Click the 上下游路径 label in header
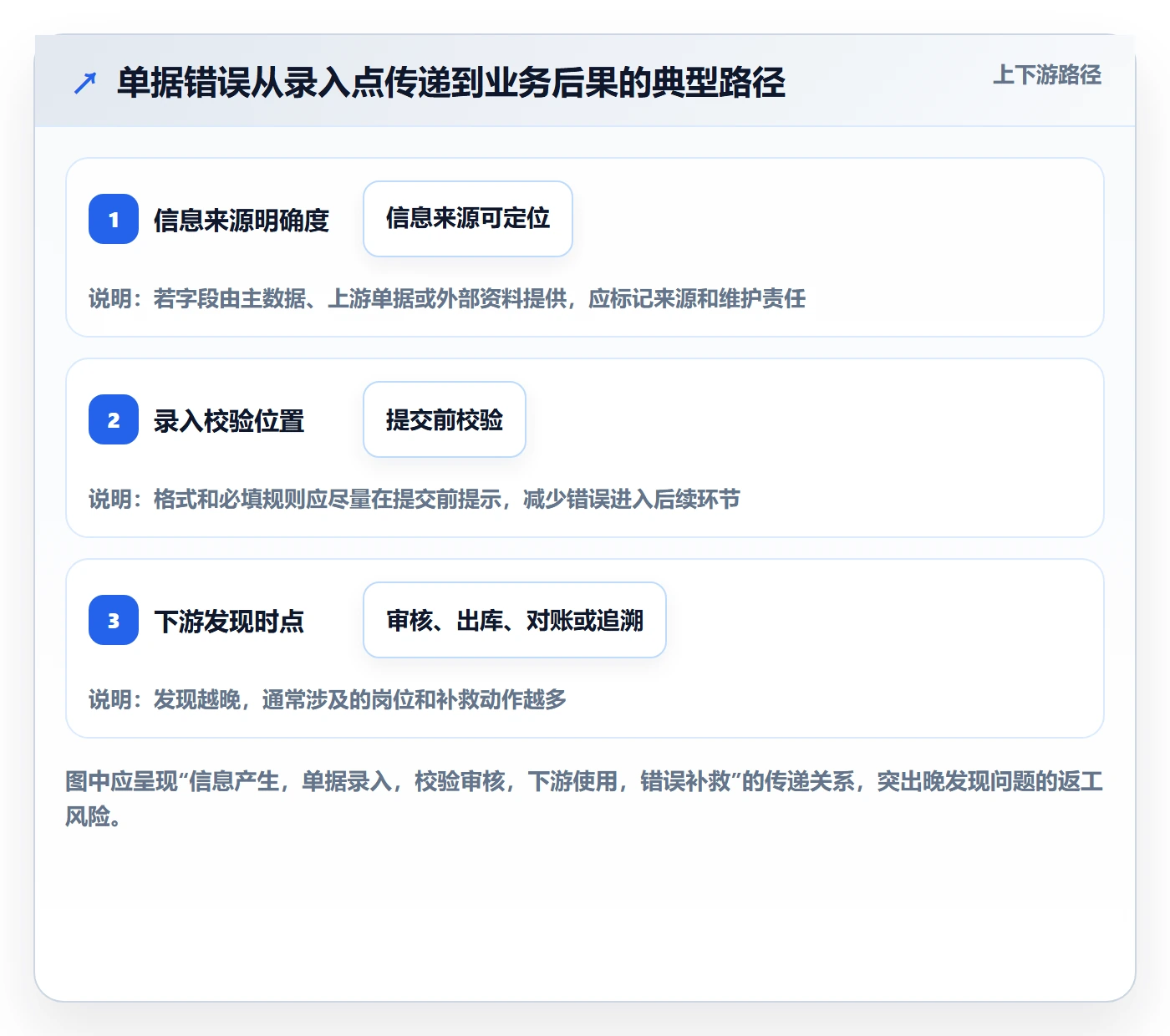 coord(1047,75)
